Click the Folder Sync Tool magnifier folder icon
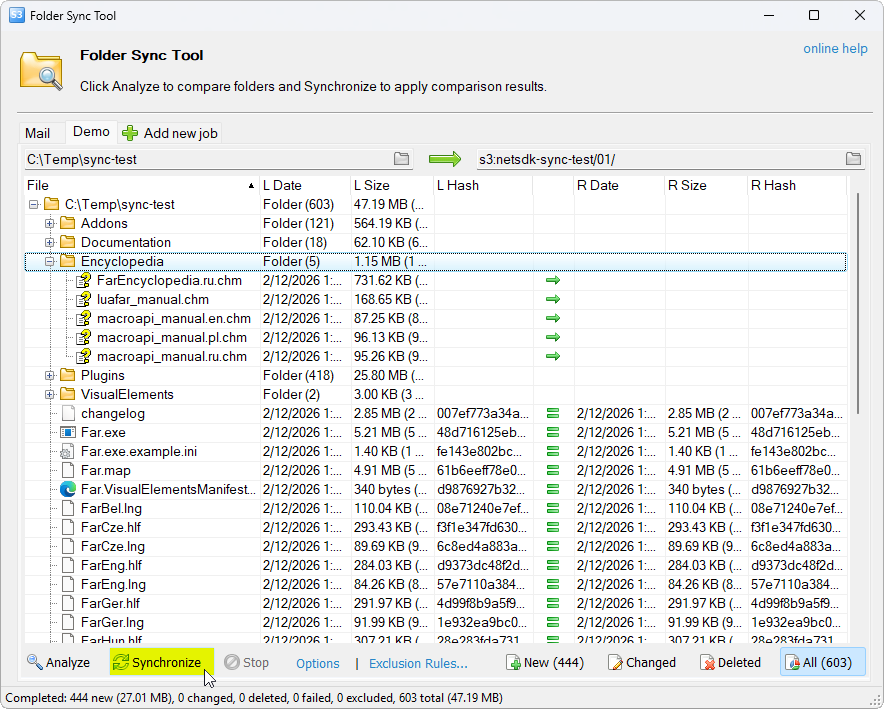 [x=41, y=70]
